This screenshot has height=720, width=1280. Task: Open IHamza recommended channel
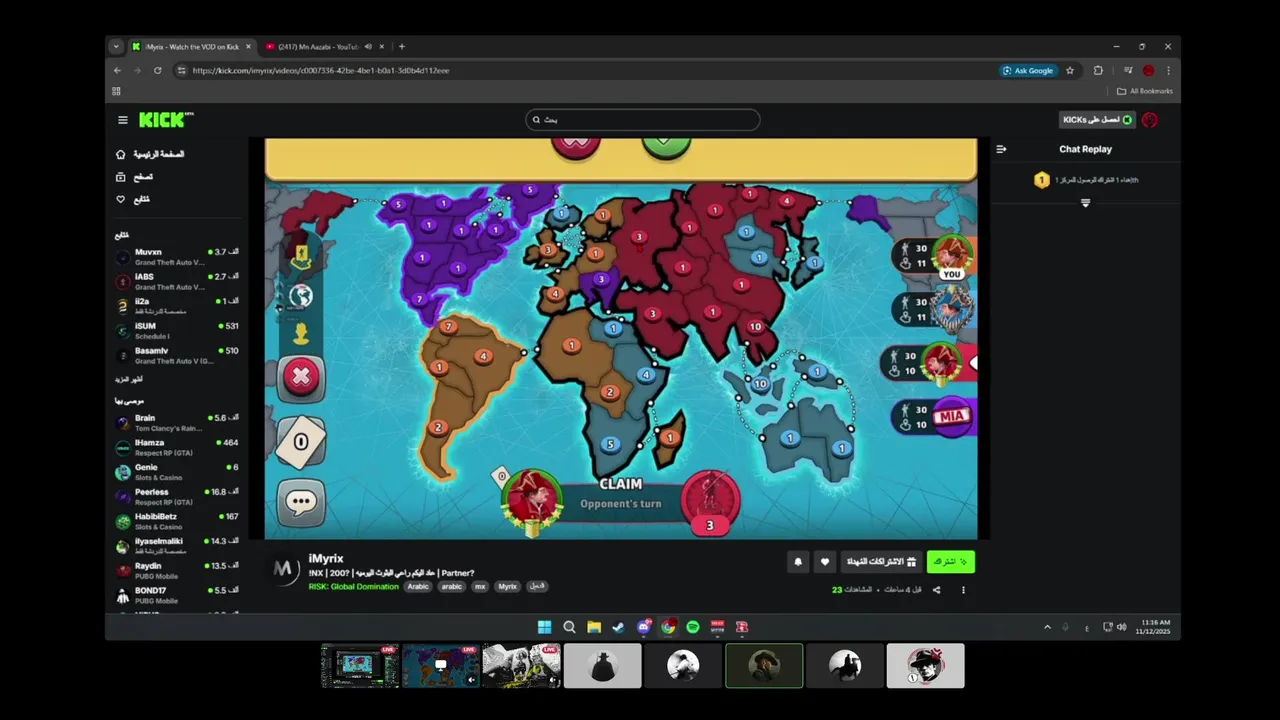click(x=177, y=448)
